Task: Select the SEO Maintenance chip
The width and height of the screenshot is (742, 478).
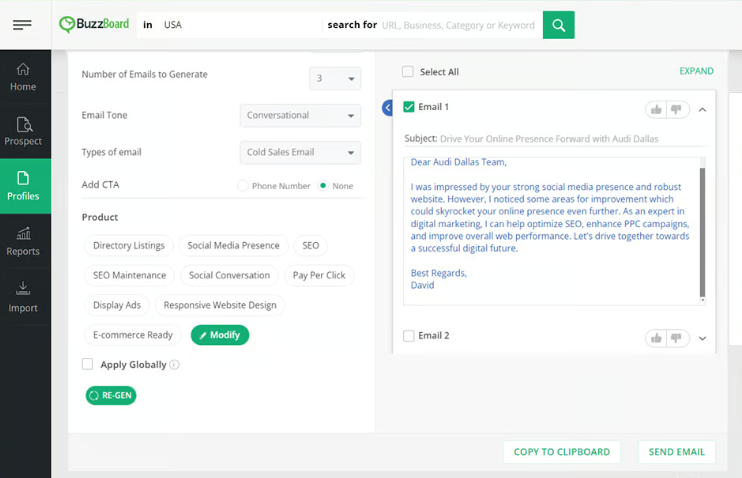Action: tap(130, 275)
